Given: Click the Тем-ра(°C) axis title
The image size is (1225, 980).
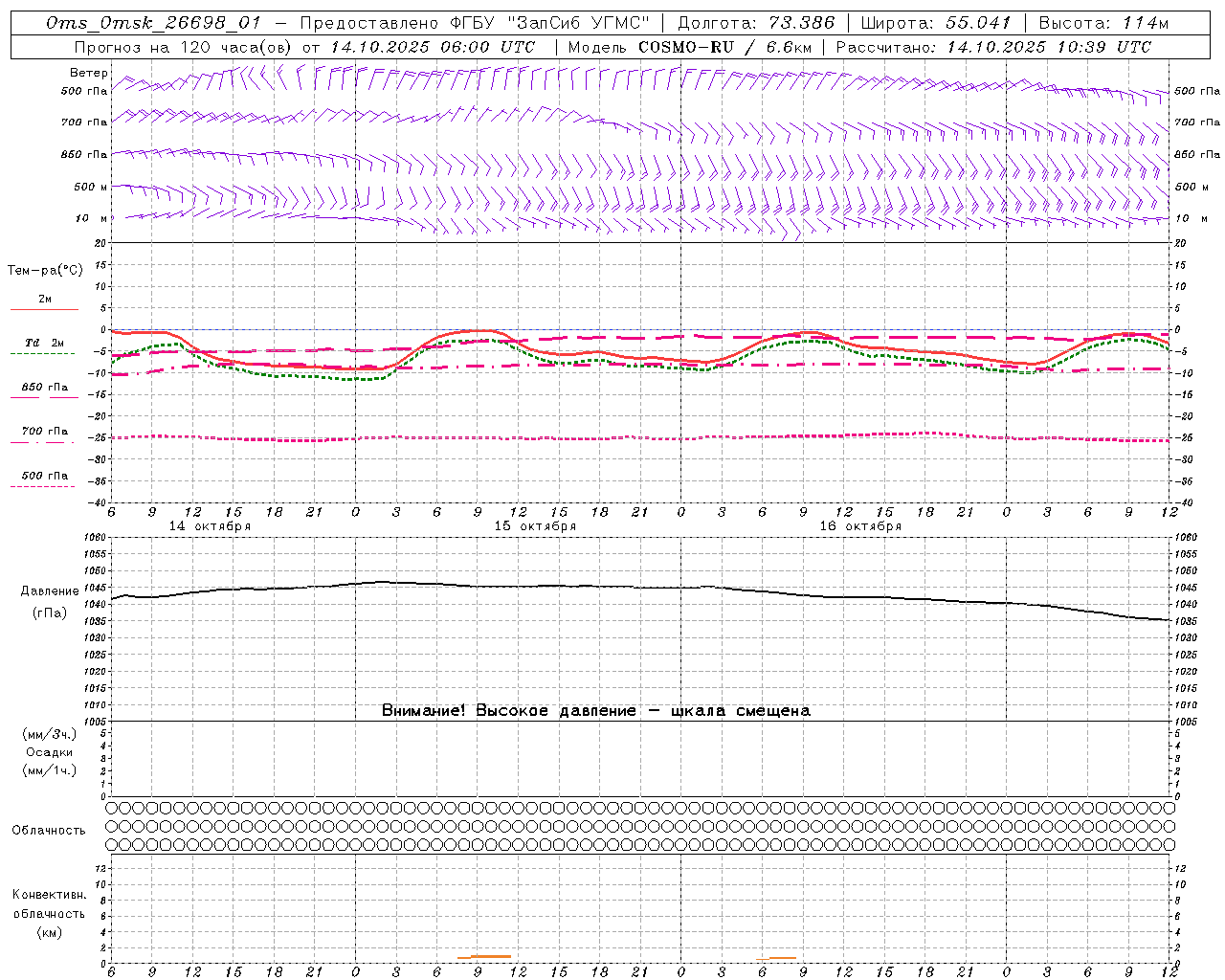Looking at the screenshot, I should (x=45, y=271).
